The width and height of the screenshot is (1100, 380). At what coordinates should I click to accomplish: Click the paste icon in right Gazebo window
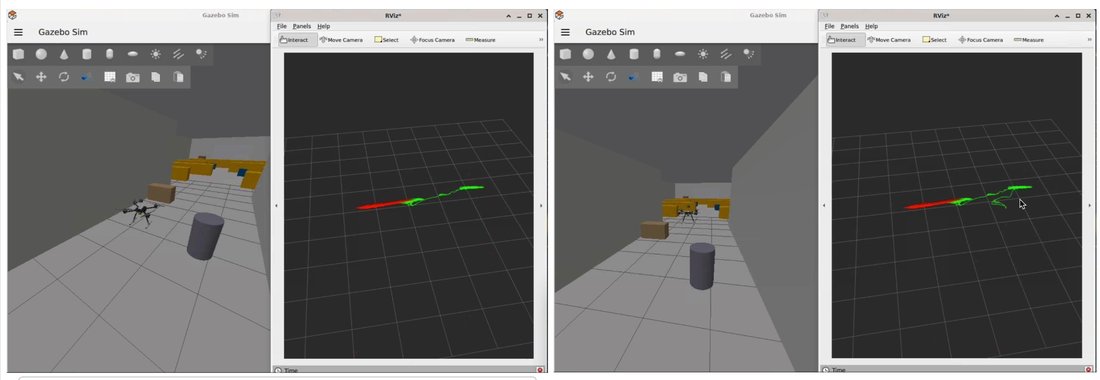click(x=725, y=77)
